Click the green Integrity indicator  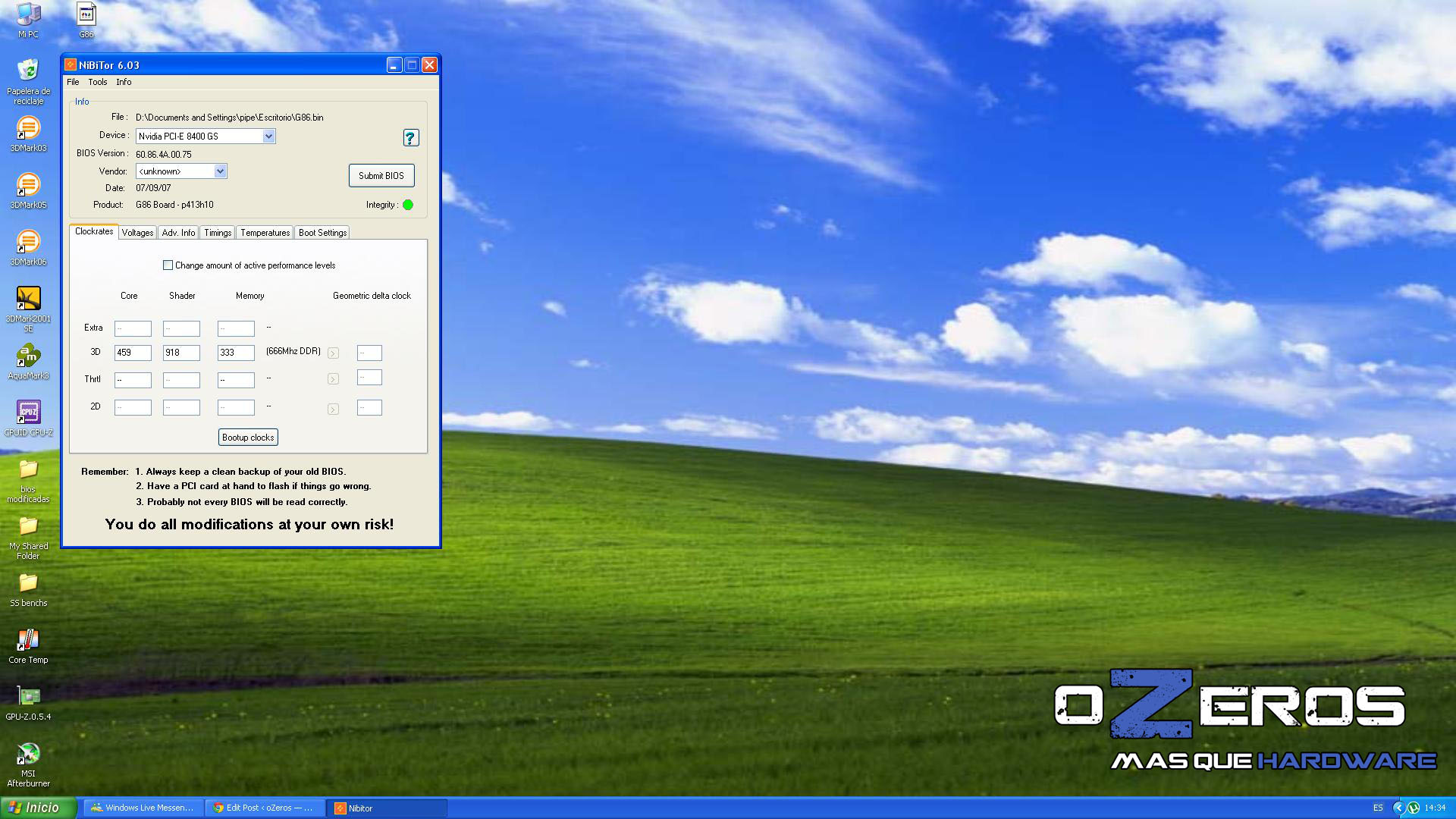click(408, 205)
